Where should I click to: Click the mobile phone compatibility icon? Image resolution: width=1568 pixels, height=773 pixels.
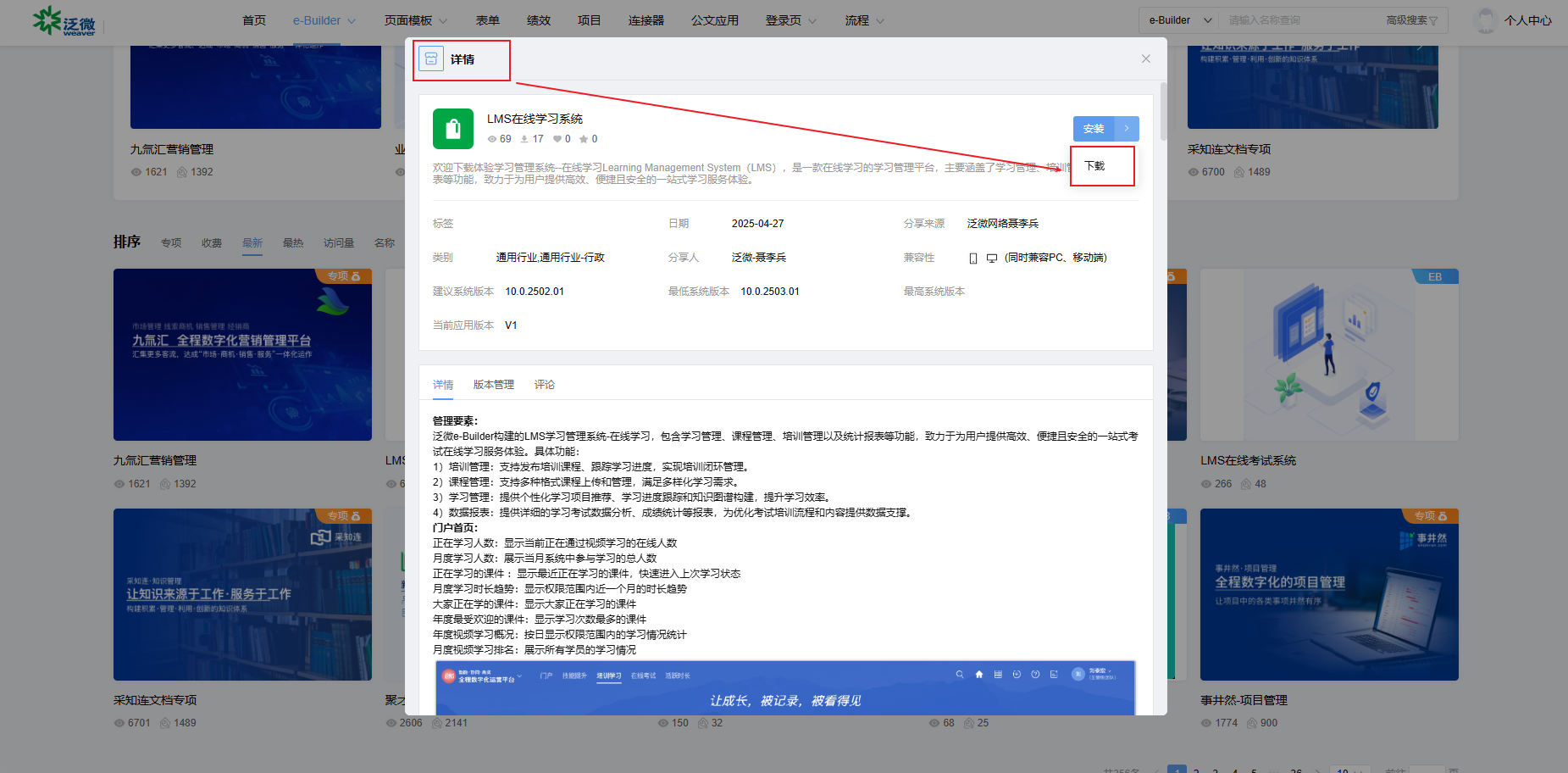click(973, 259)
